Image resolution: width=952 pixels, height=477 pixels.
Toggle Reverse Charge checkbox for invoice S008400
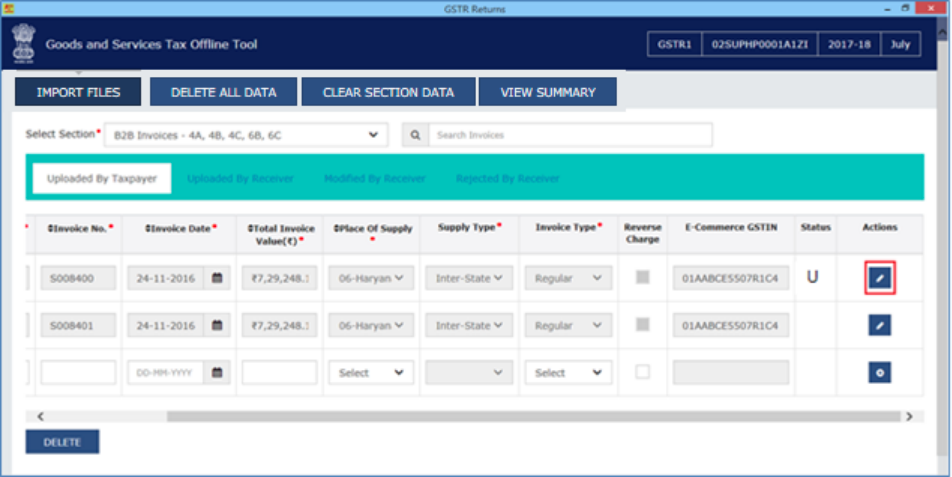[x=642, y=277]
